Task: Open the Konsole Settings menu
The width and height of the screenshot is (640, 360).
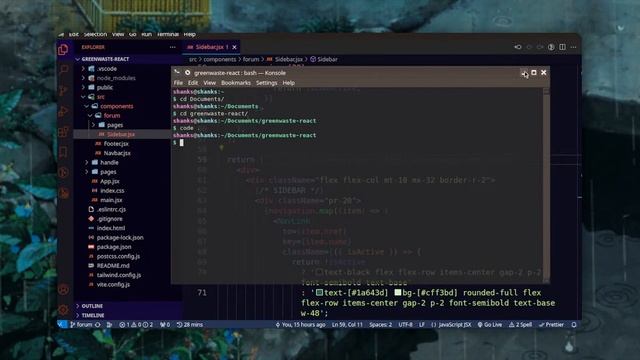Action: tap(267, 83)
